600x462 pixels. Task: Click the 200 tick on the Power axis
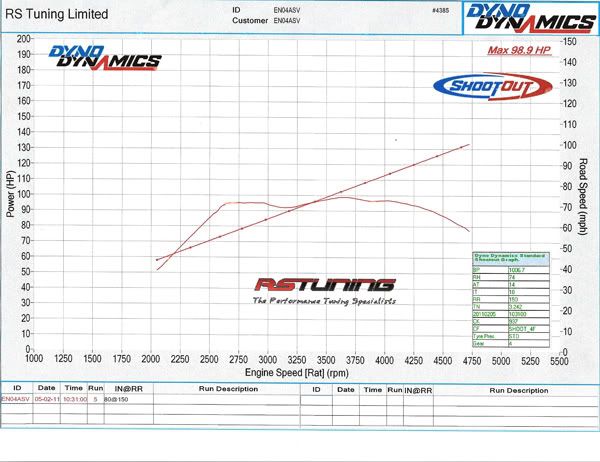23,39
